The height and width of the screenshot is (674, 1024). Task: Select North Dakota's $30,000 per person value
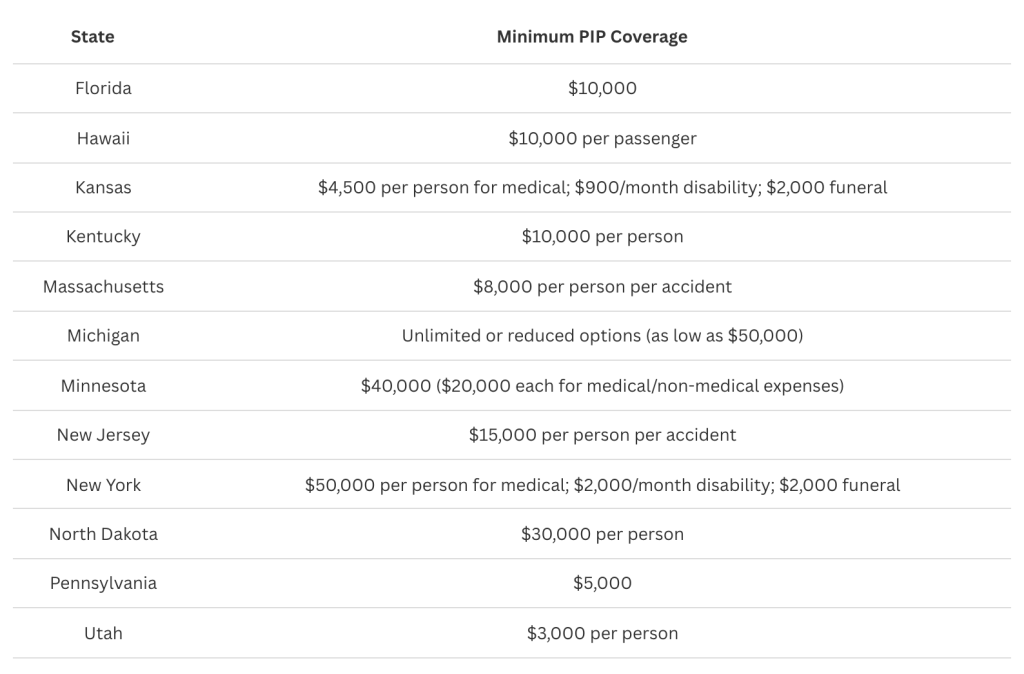coord(602,534)
